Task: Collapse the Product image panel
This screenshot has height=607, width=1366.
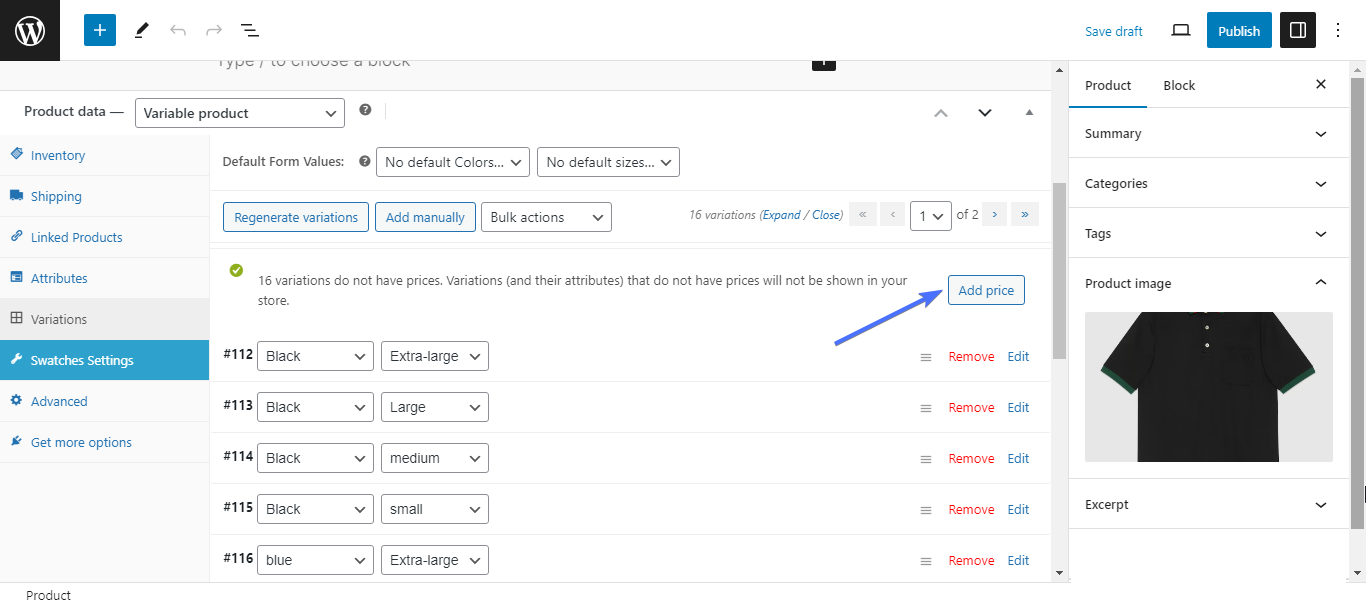Action: pos(1208,283)
